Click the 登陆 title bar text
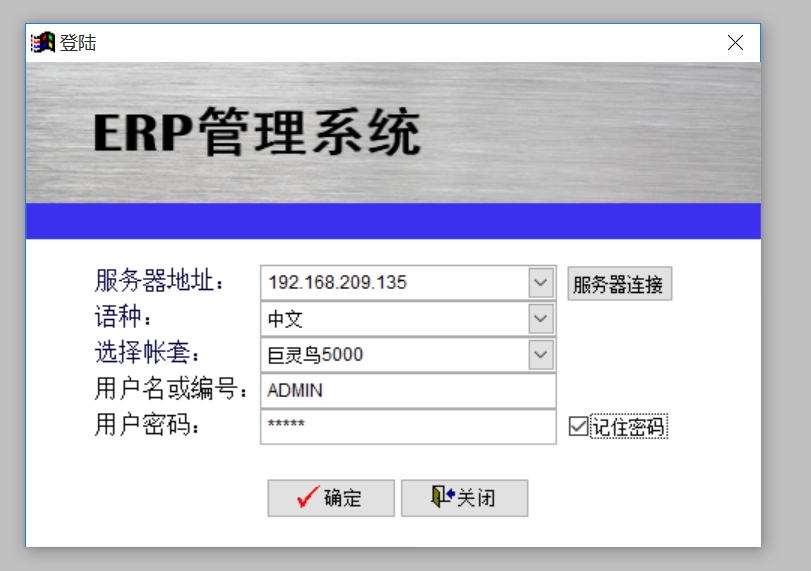 78,43
